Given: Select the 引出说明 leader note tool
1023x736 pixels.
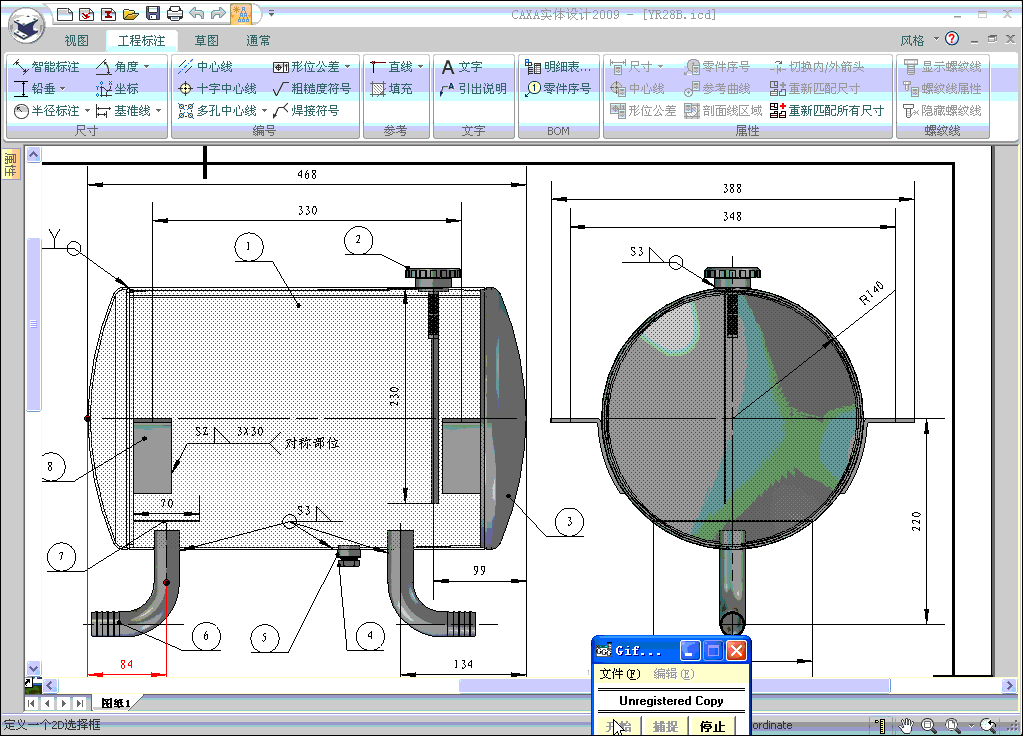Looking at the screenshot, I should (473, 88).
